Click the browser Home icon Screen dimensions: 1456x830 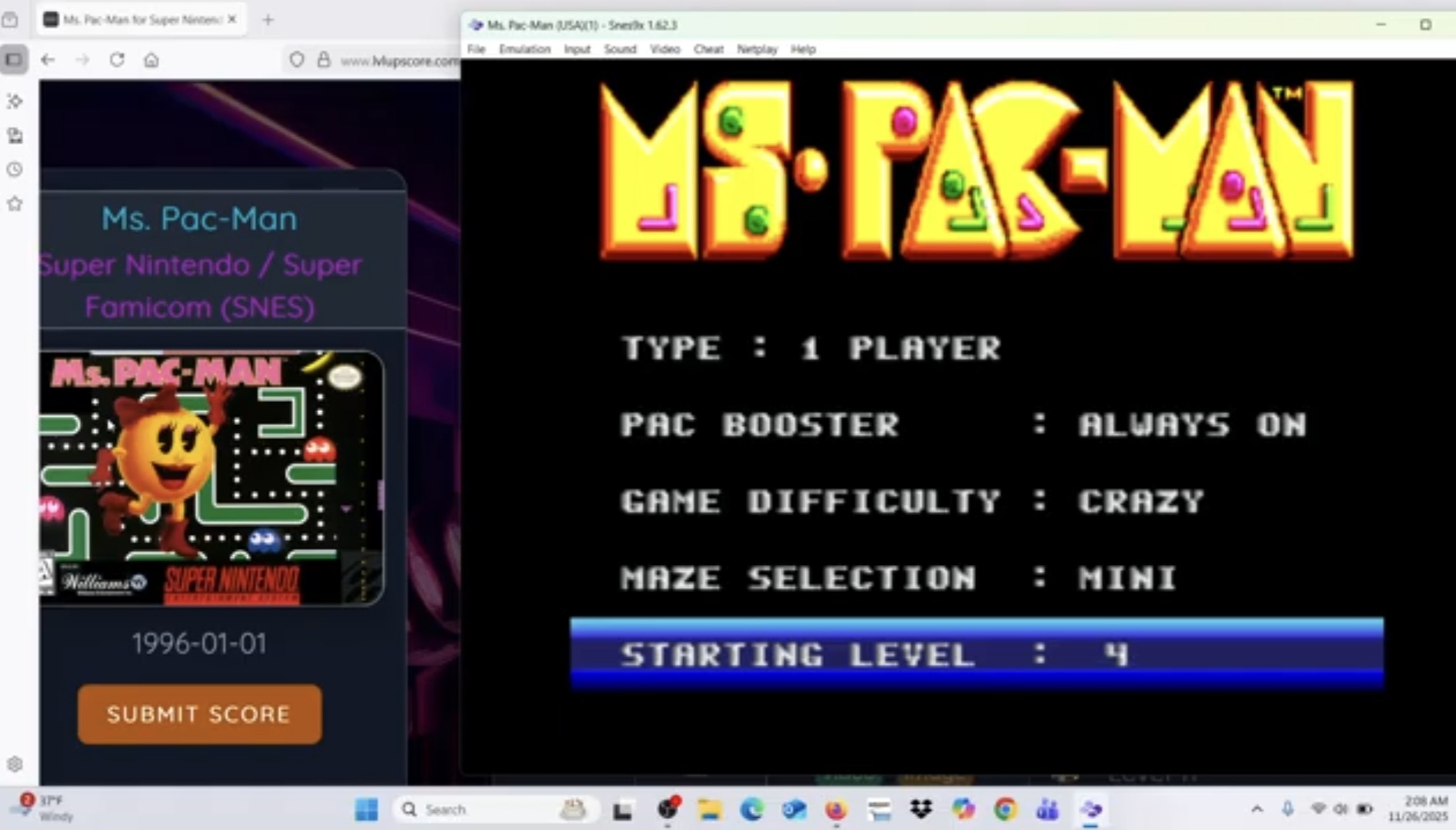click(x=151, y=60)
